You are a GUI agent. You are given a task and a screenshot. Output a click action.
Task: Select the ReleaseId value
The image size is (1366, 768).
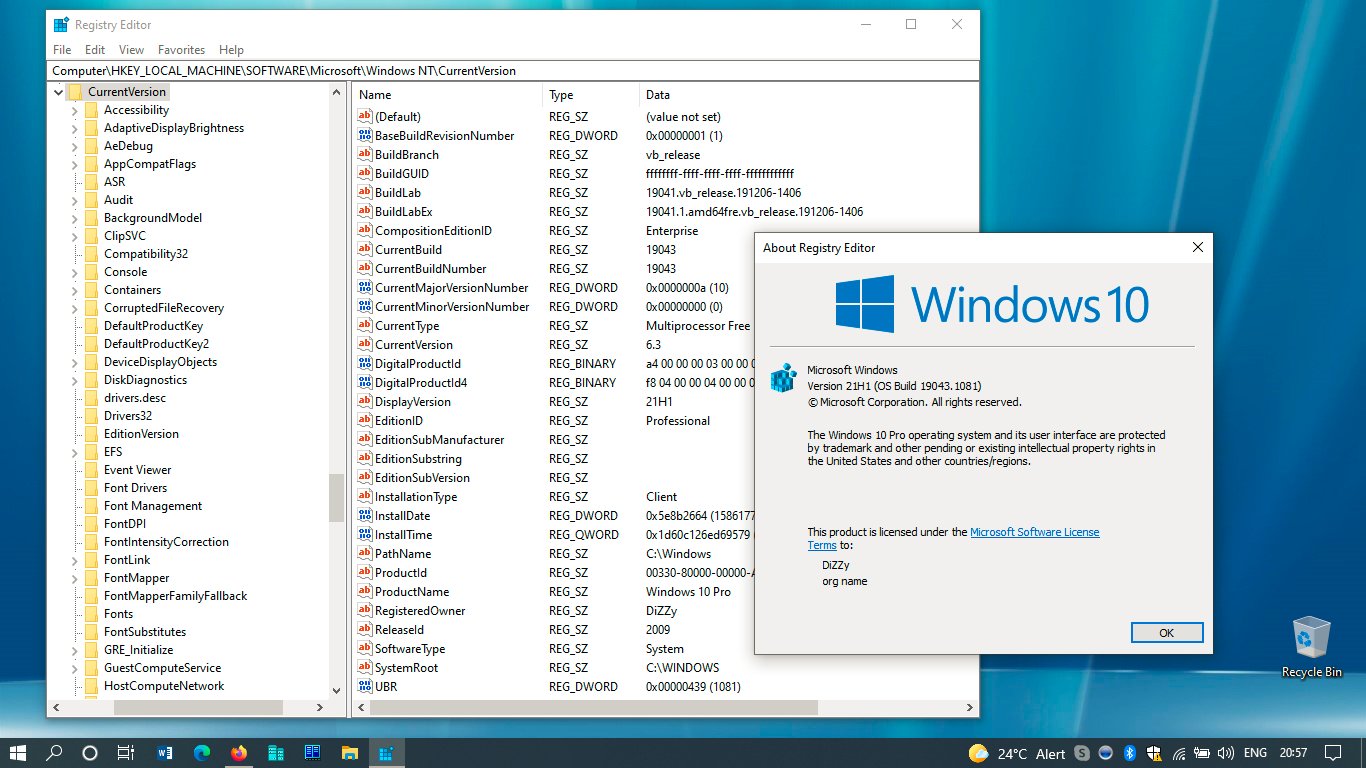[399, 630]
